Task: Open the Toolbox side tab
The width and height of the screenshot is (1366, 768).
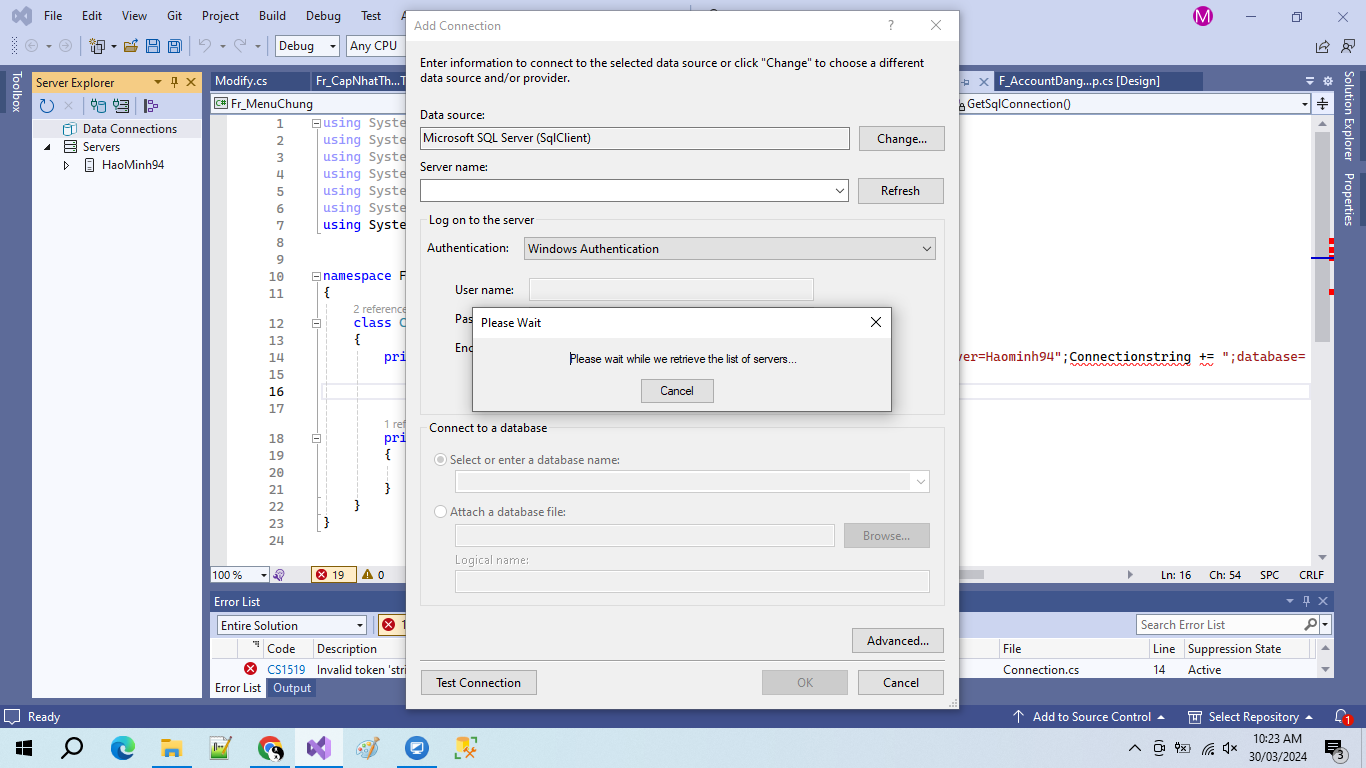Action: click(15, 91)
